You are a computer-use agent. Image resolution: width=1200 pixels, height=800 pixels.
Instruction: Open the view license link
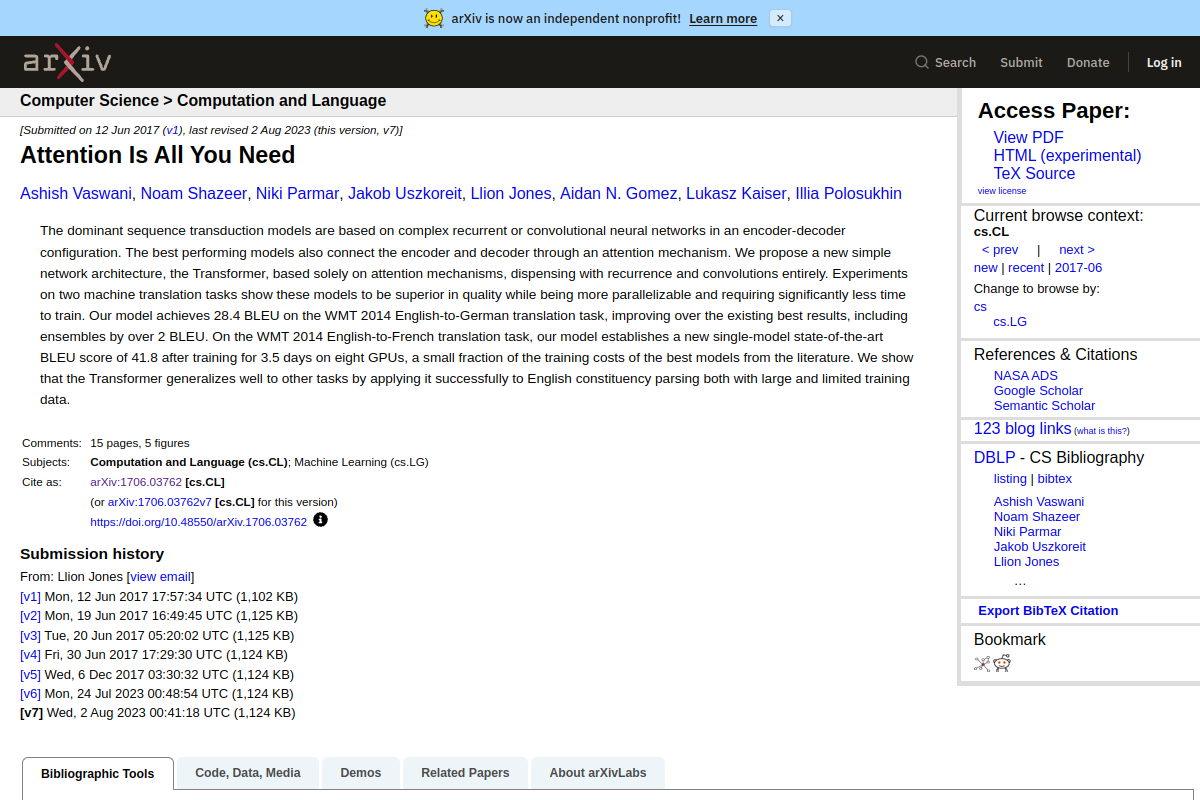tap(1002, 190)
